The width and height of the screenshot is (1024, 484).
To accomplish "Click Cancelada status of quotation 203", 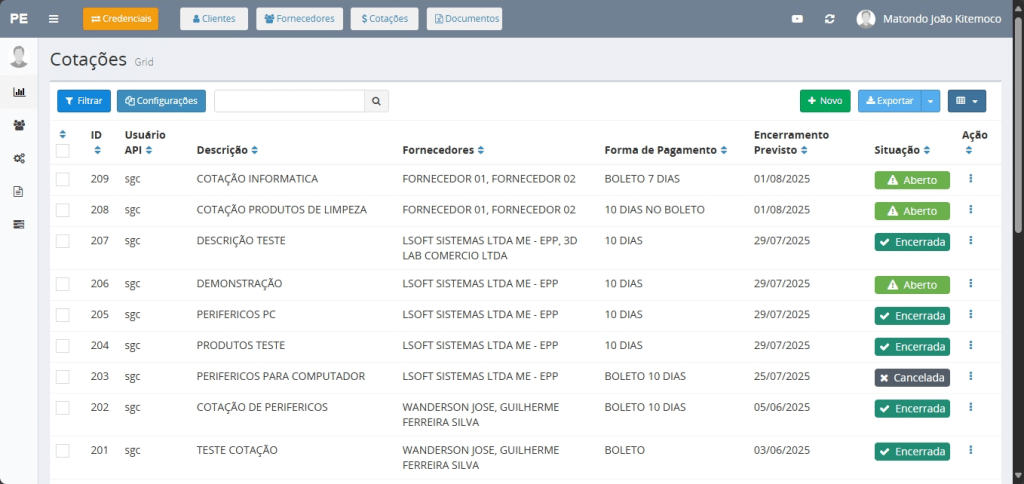I will [912, 378].
